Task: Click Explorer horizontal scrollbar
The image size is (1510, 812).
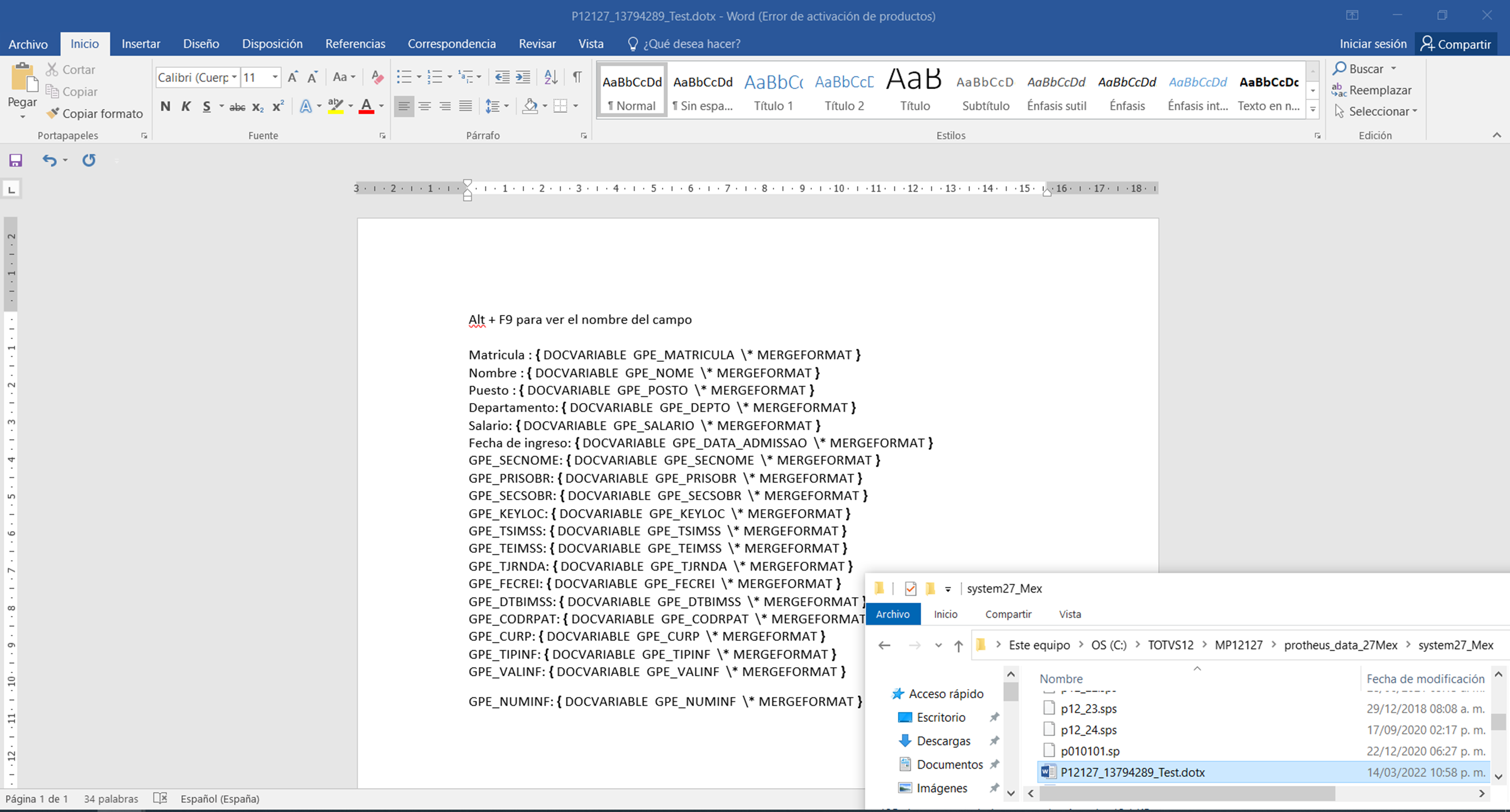Action: 1187,793
